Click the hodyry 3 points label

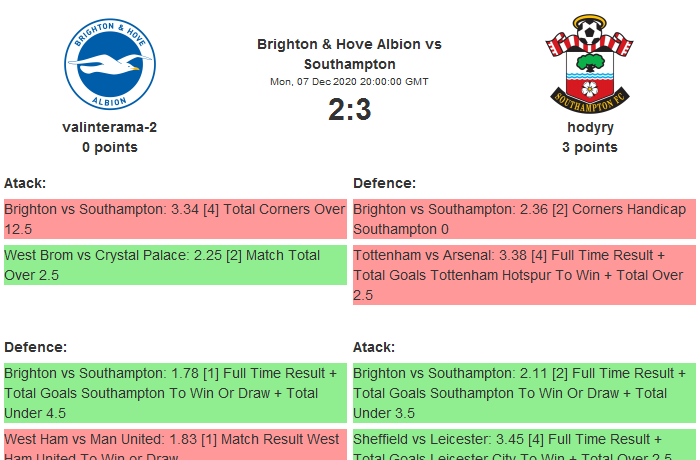click(x=590, y=147)
